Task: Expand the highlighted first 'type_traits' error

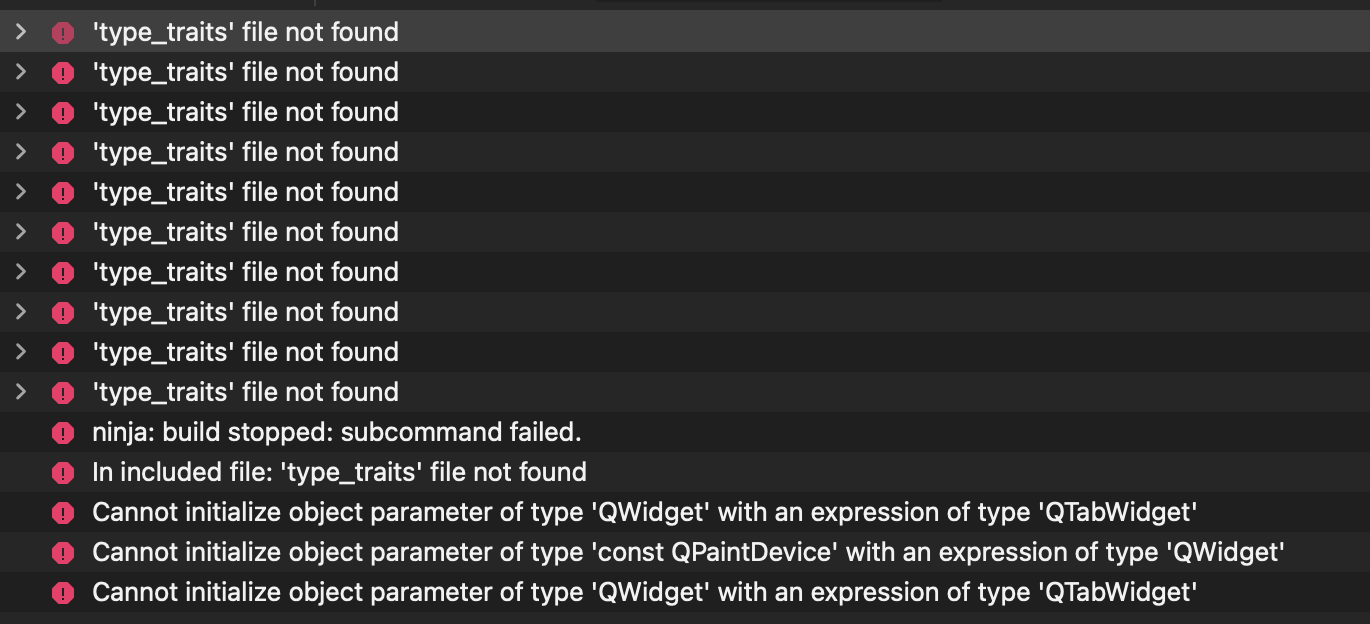Action: click(x=20, y=32)
